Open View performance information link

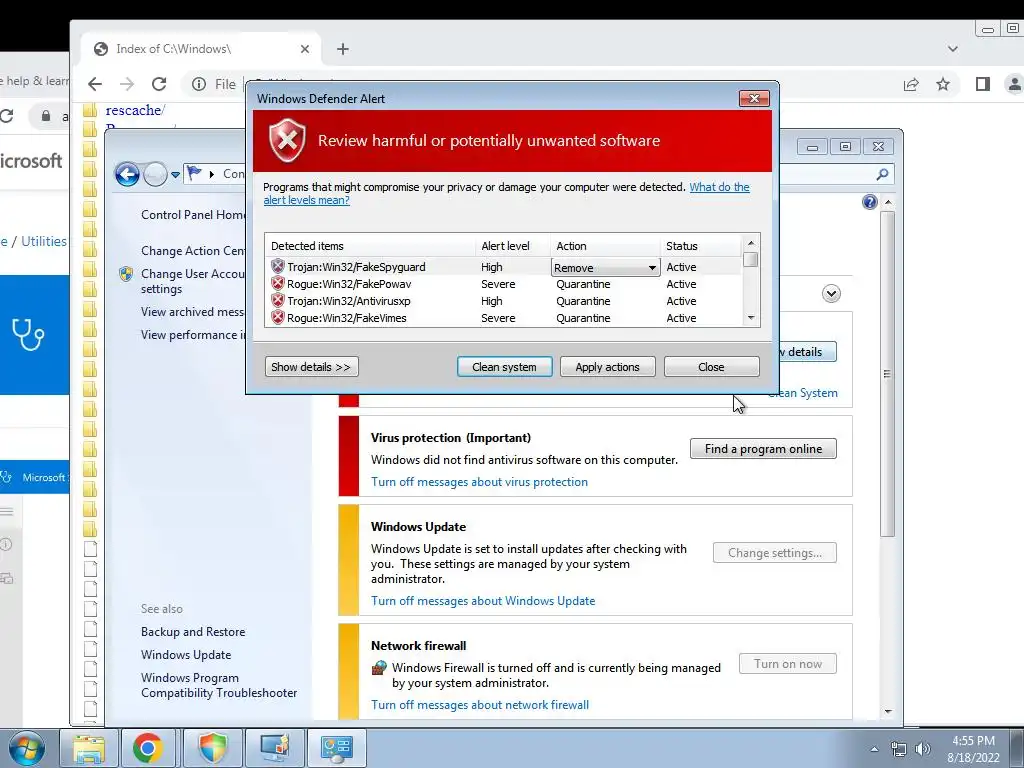pyautogui.click(x=193, y=335)
